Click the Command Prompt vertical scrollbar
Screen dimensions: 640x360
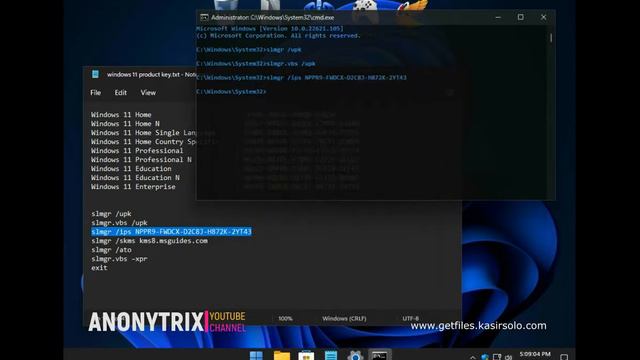tap(551, 38)
